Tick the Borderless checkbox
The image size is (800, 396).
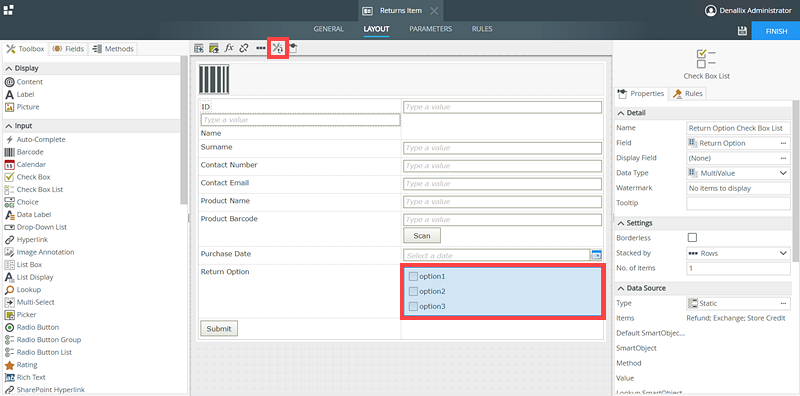point(692,238)
